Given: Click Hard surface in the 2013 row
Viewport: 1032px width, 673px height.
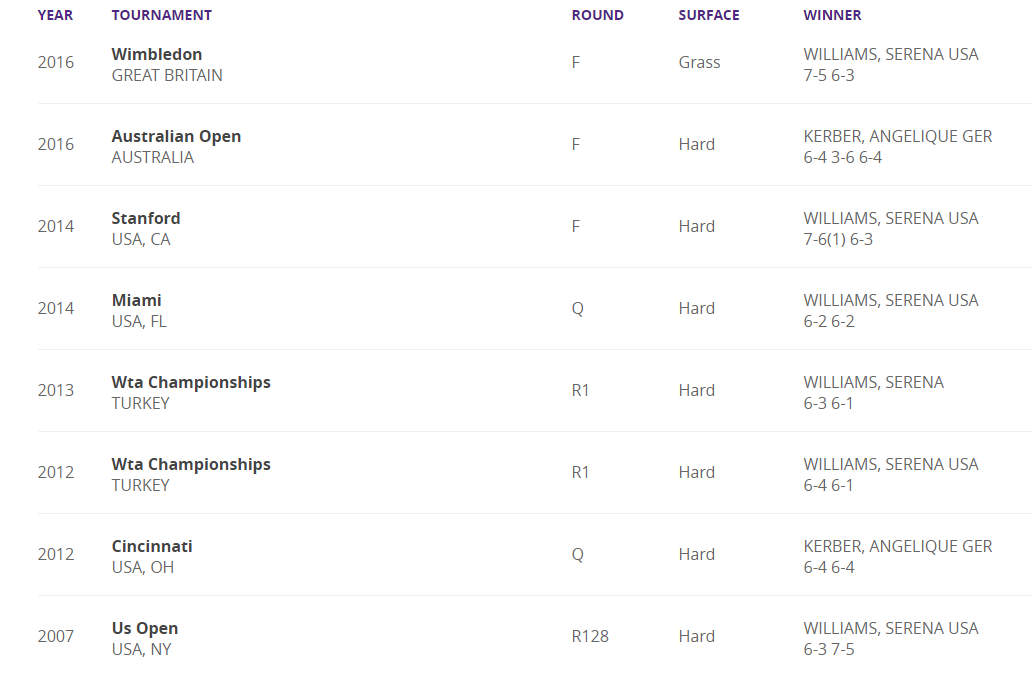Looking at the screenshot, I should [697, 390].
